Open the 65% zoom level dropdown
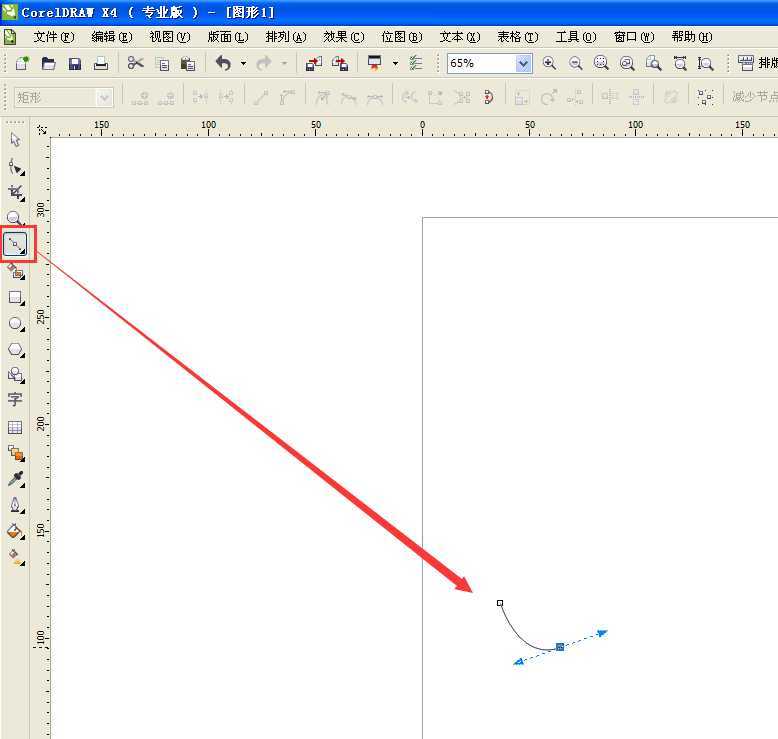This screenshot has width=778, height=739. [524, 64]
